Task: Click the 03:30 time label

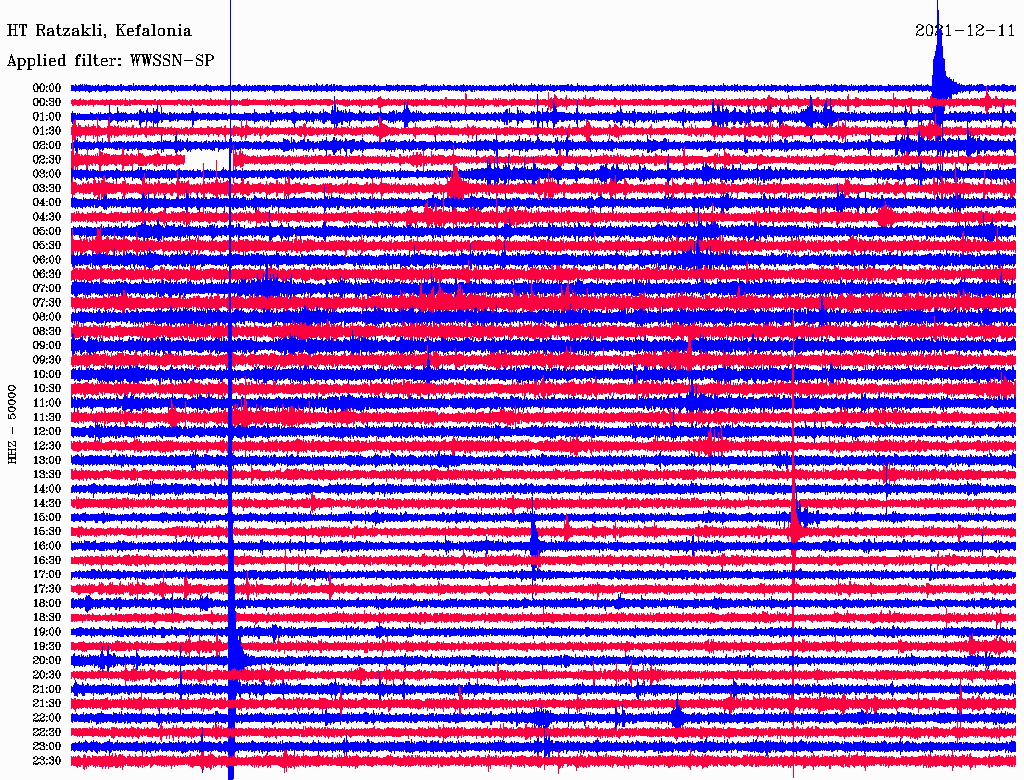Action: (47, 188)
